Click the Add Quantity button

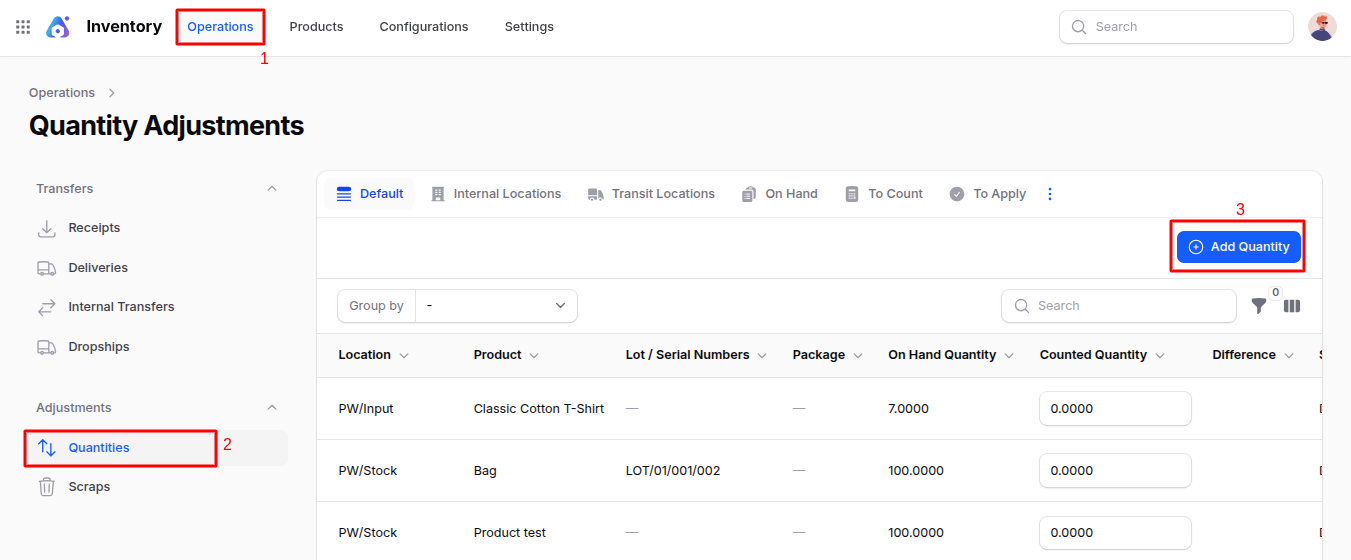(1238, 247)
